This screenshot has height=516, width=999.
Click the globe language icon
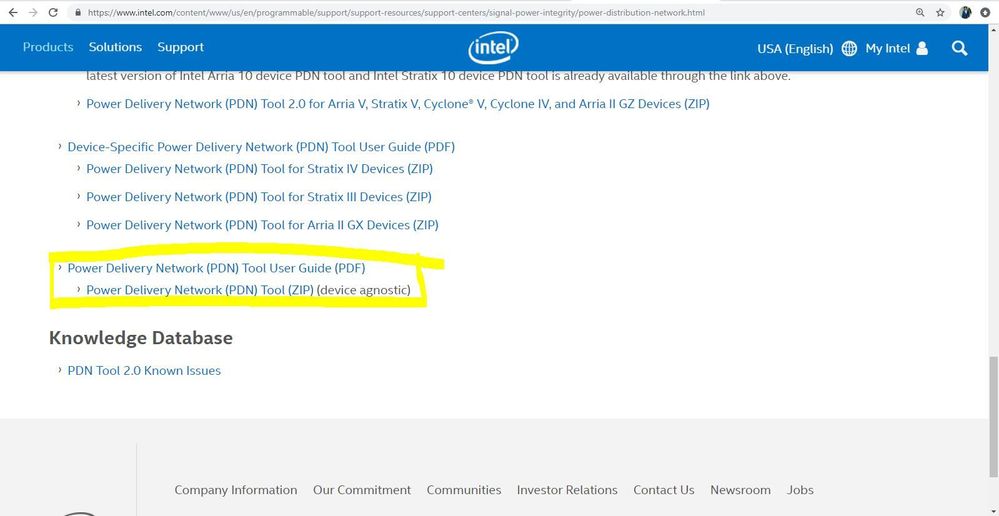click(x=849, y=48)
